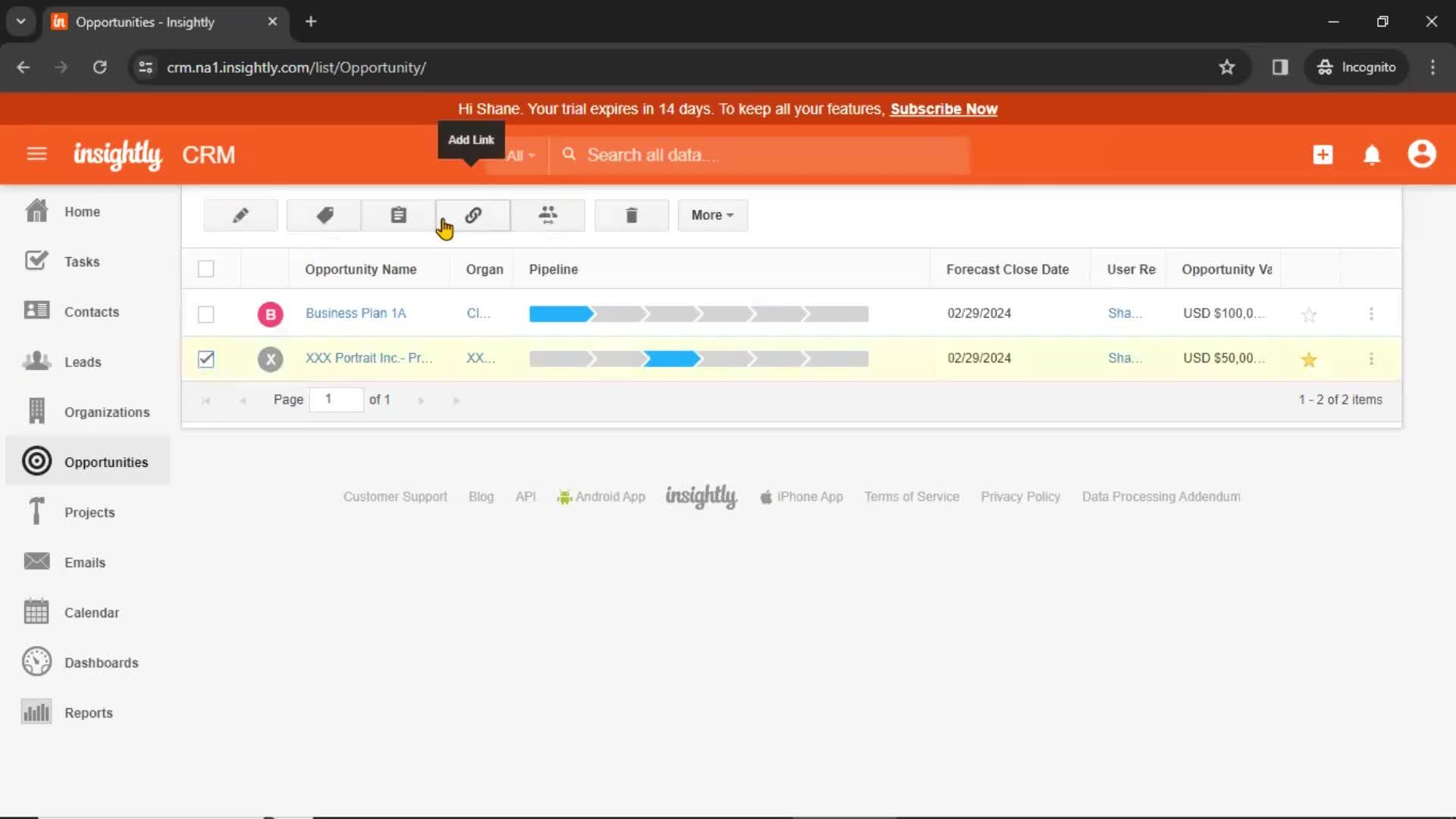Click the Android App footer link
This screenshot has width=1456, height=819.
click(x=601, y=497)
